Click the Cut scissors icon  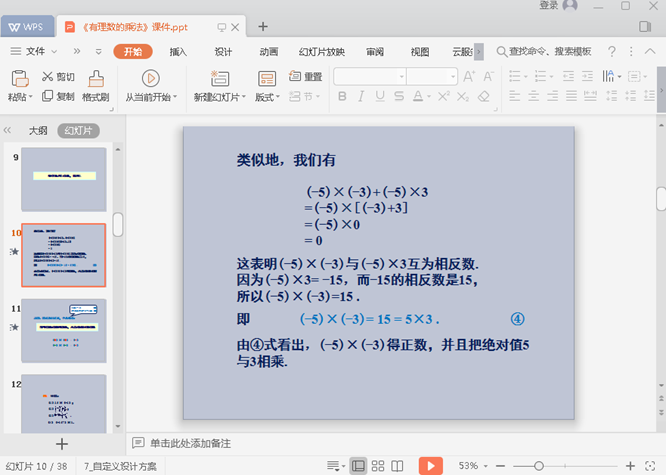[x=48, y=76]
